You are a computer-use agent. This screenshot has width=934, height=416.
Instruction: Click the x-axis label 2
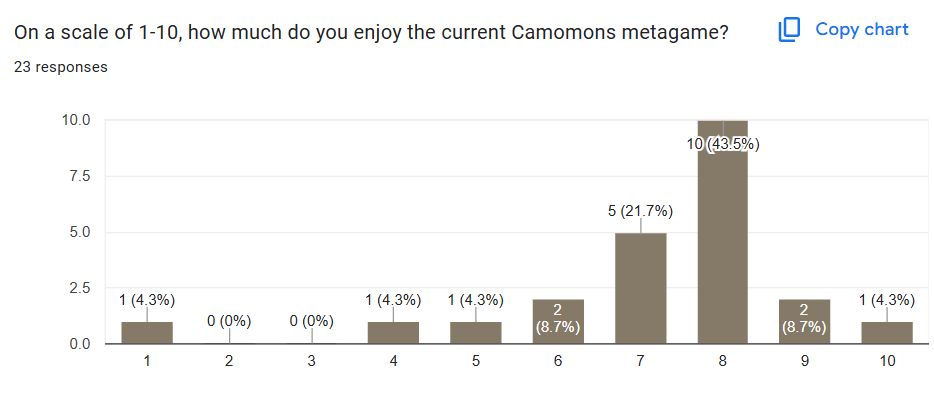(229, 363)
